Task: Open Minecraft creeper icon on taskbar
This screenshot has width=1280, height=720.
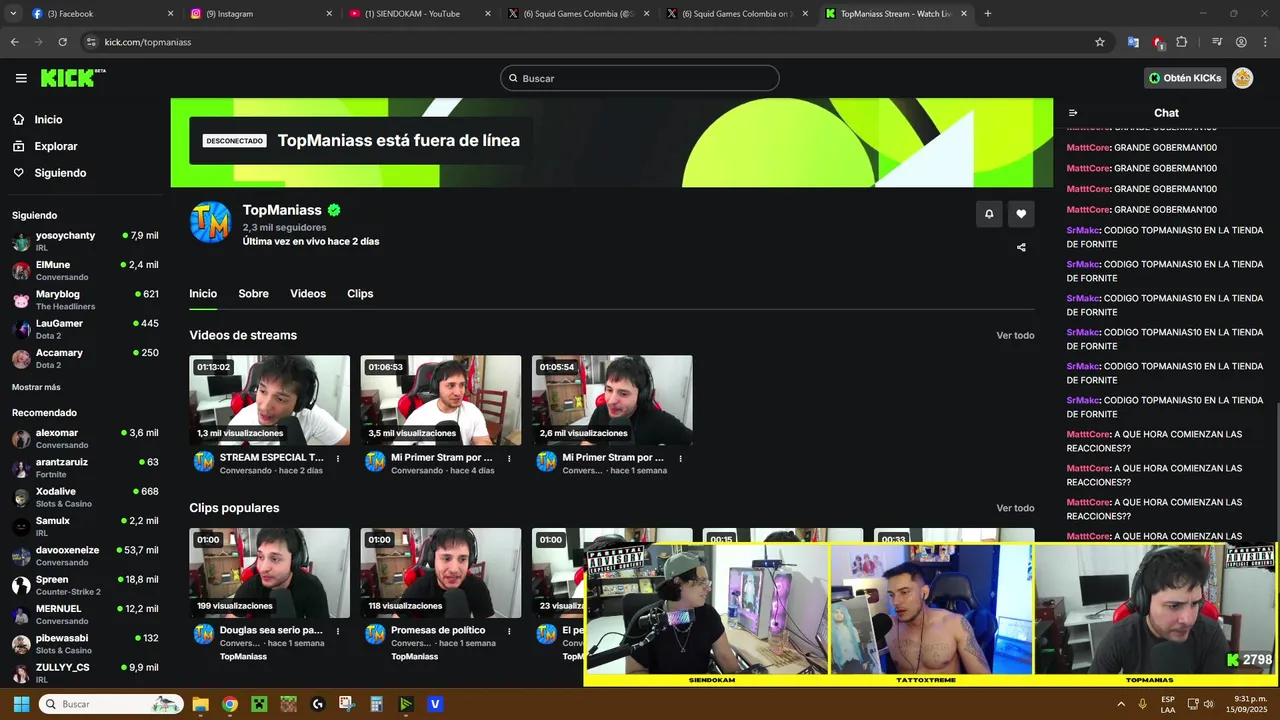Action: [259, 704]
